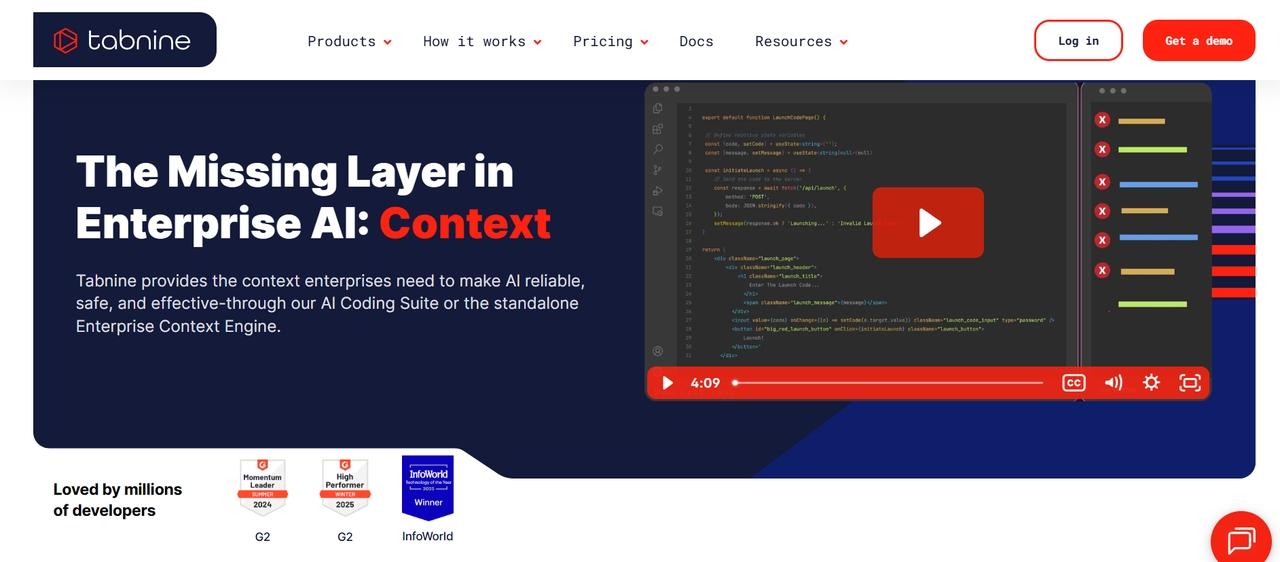Expand the Pricing dropdown
Image resolution: width=1280 pixels, height=562 pixels.
click(x=611, y=41)
